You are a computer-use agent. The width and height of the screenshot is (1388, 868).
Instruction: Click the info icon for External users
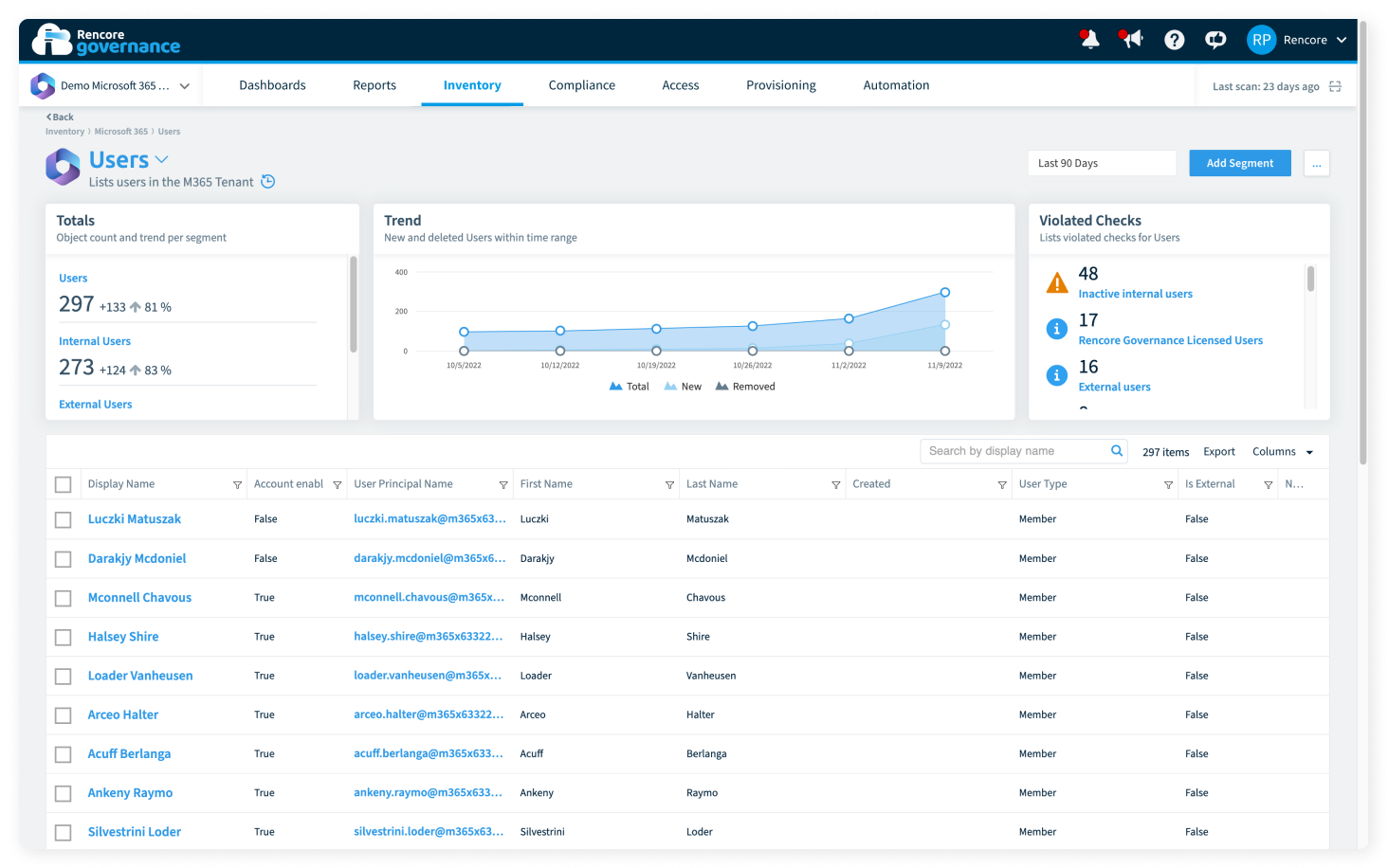coord(1057,375)
